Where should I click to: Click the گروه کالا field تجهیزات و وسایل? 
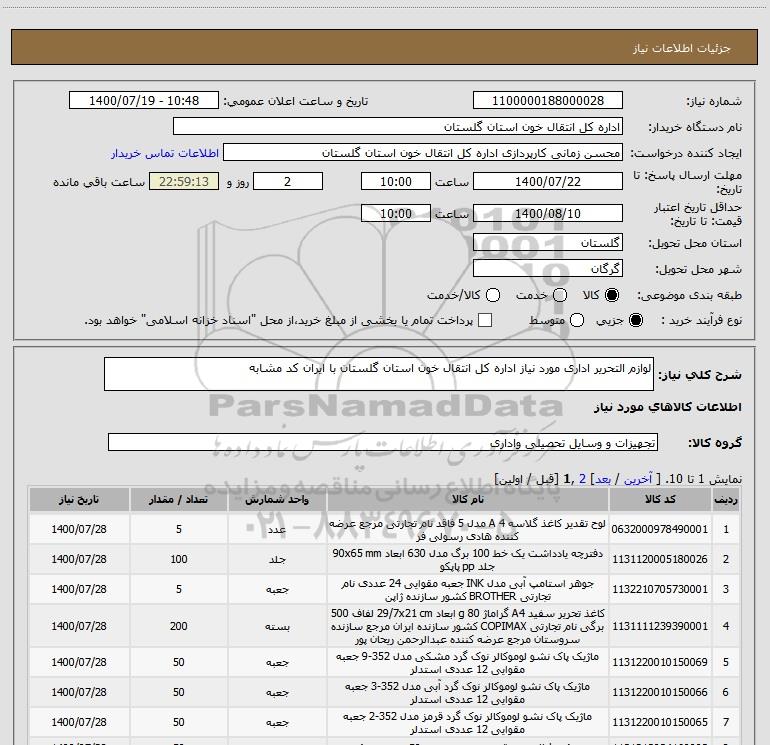(383, 442)
